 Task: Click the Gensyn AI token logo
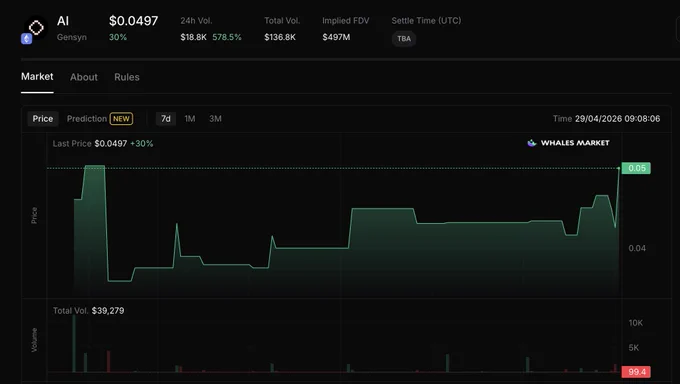(36, 28)
